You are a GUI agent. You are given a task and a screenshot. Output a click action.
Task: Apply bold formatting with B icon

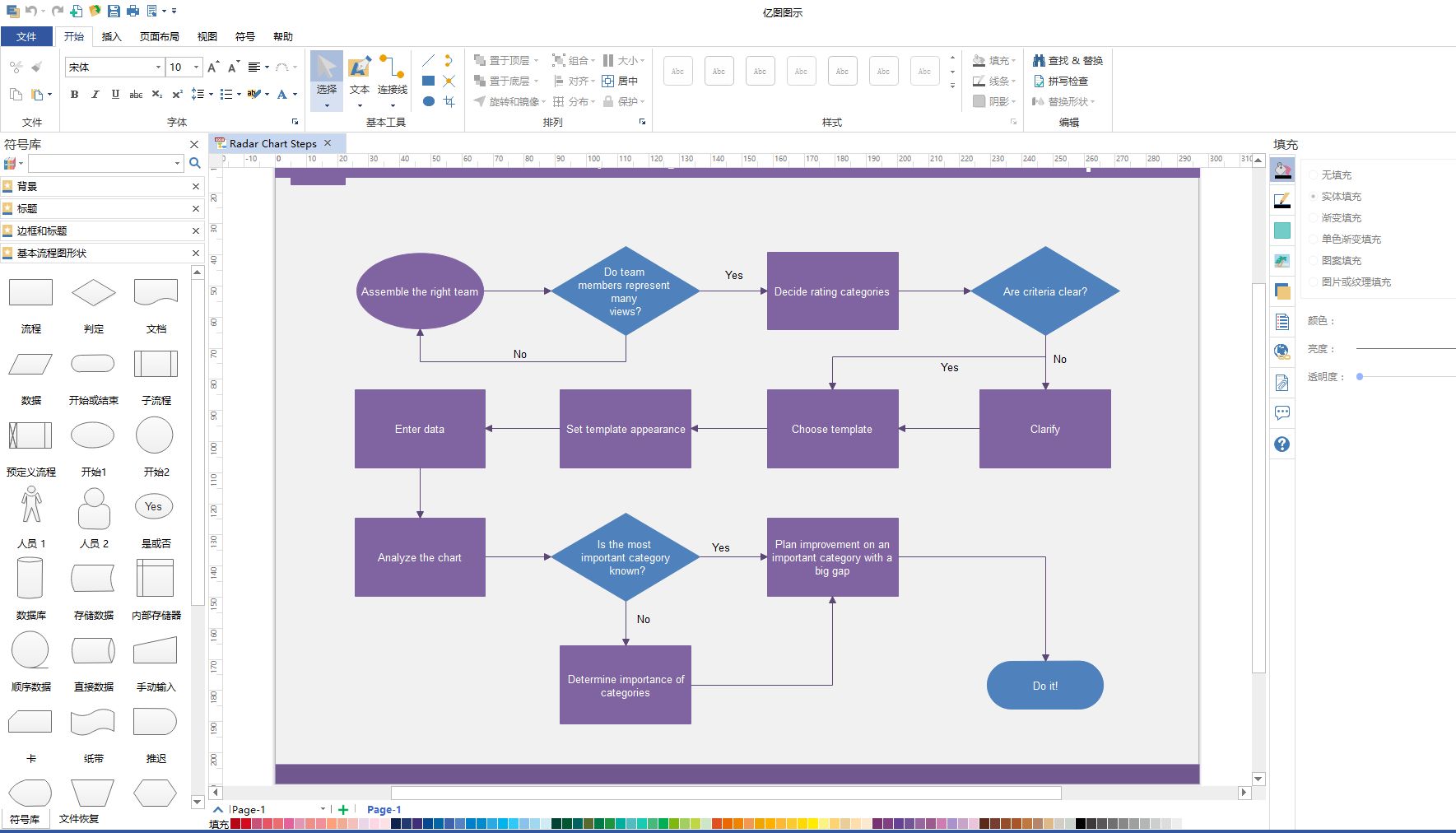click(x=74, y=95)
